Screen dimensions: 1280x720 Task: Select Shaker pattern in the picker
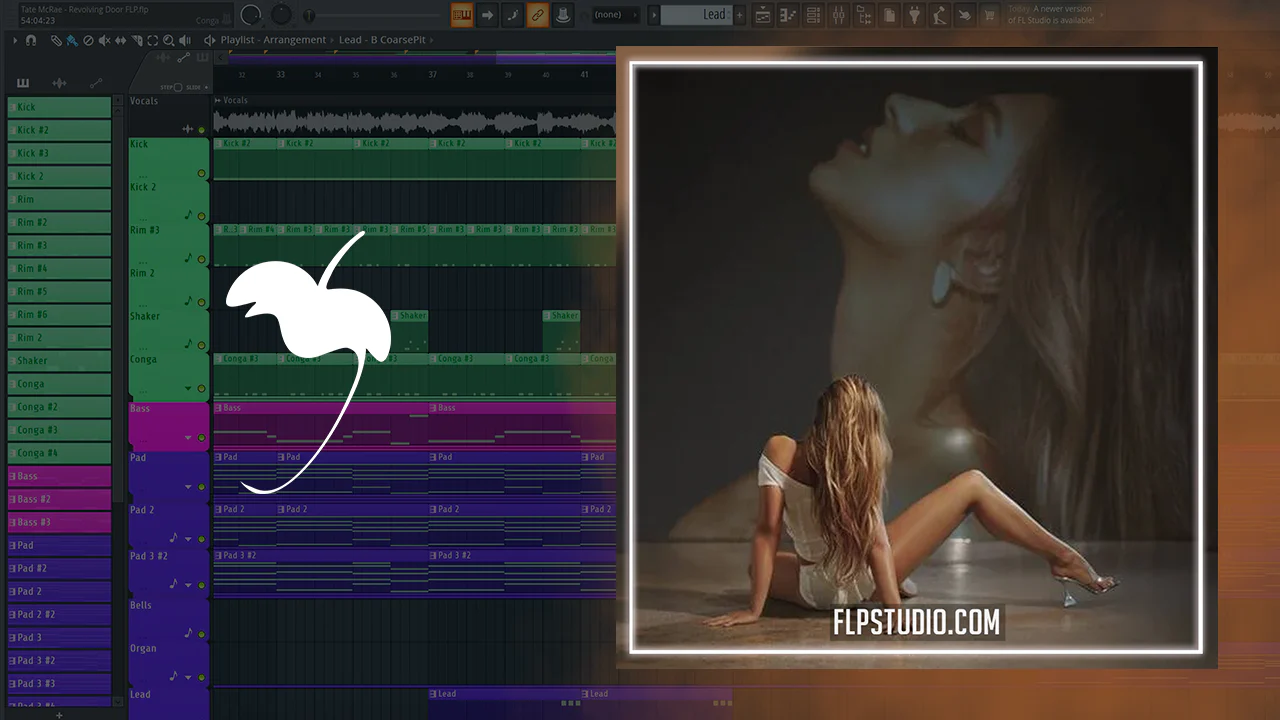(59, 361)
